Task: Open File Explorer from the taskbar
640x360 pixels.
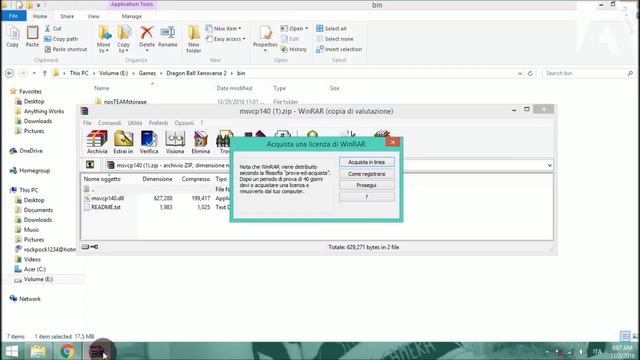Action: 38,351
